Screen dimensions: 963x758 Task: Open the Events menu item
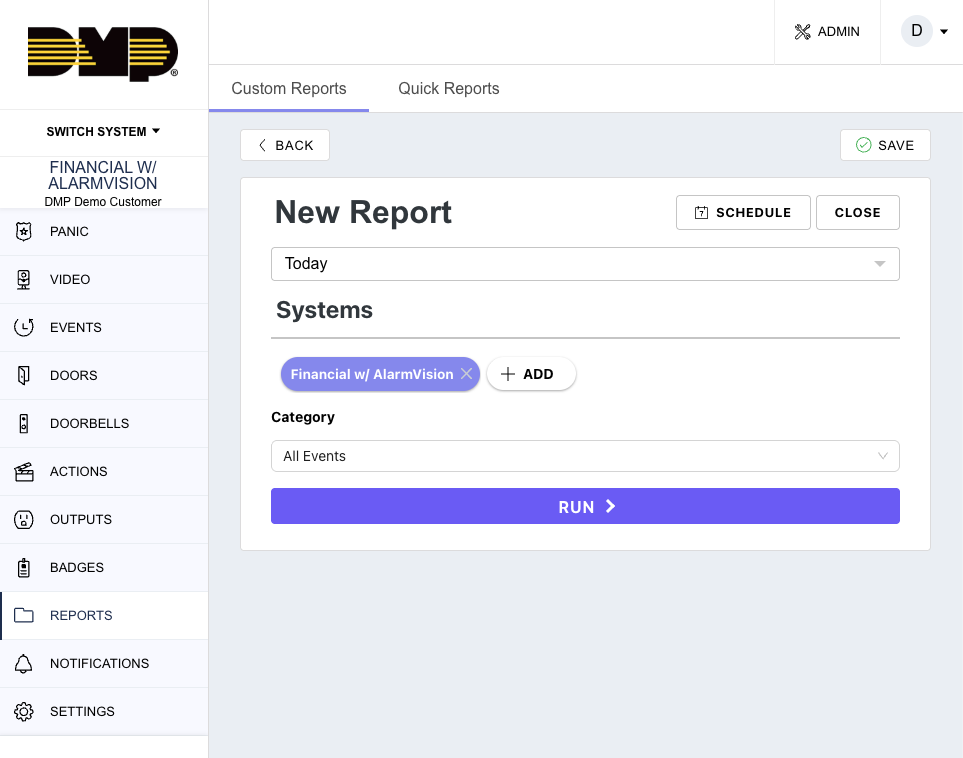(104, 327)
